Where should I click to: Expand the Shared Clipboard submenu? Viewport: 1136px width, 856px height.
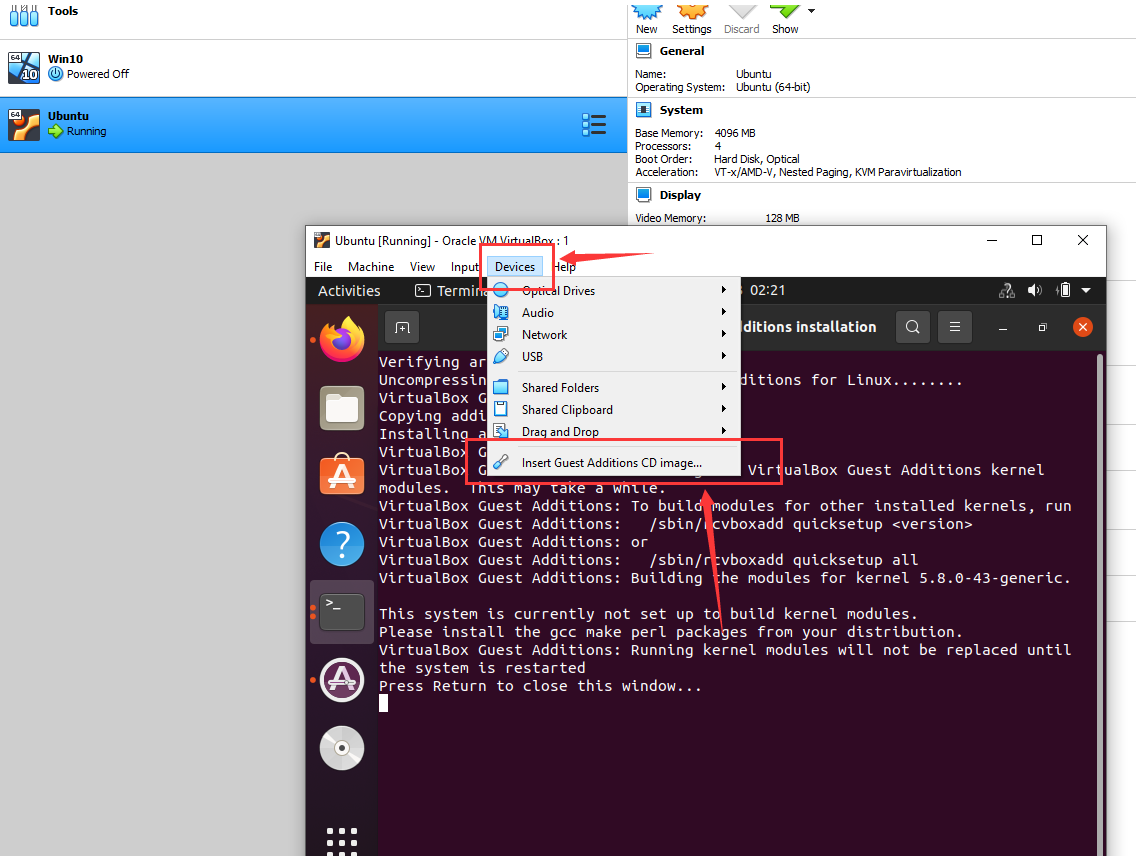[x=614, y=409]
